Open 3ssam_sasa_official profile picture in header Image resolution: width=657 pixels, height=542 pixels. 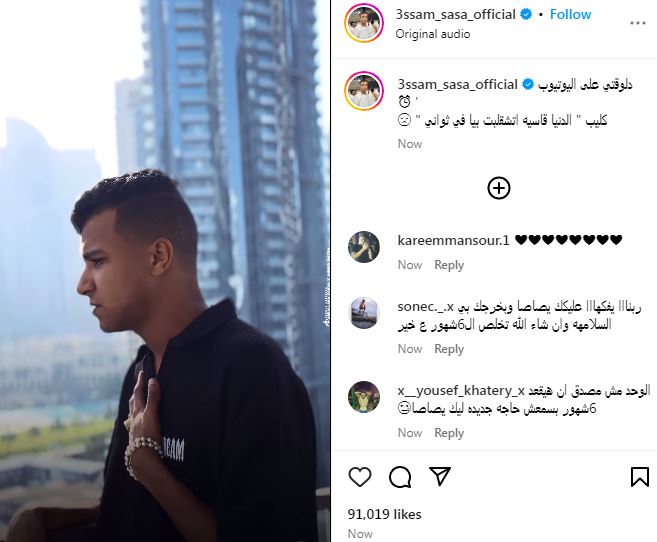[364, 23]
